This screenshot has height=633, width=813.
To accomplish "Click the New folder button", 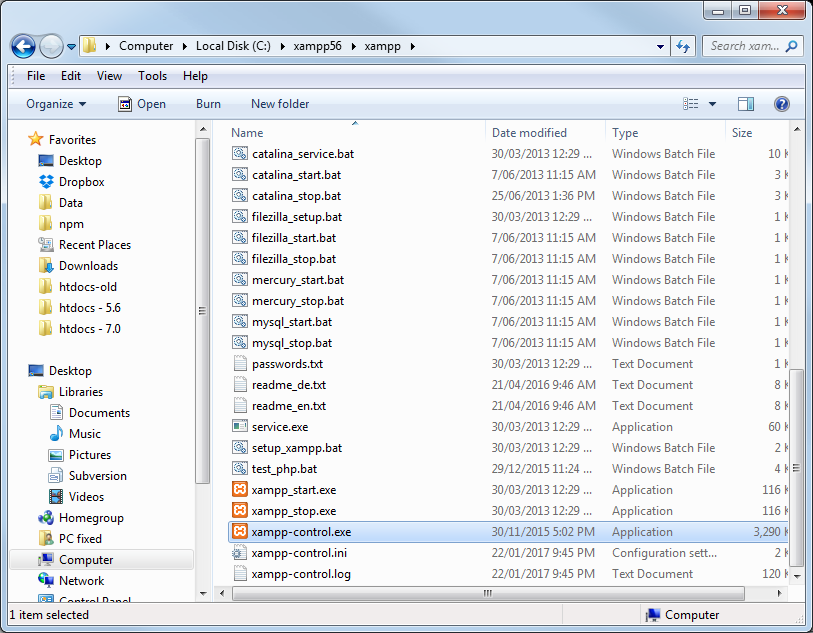I will point(280,104).
